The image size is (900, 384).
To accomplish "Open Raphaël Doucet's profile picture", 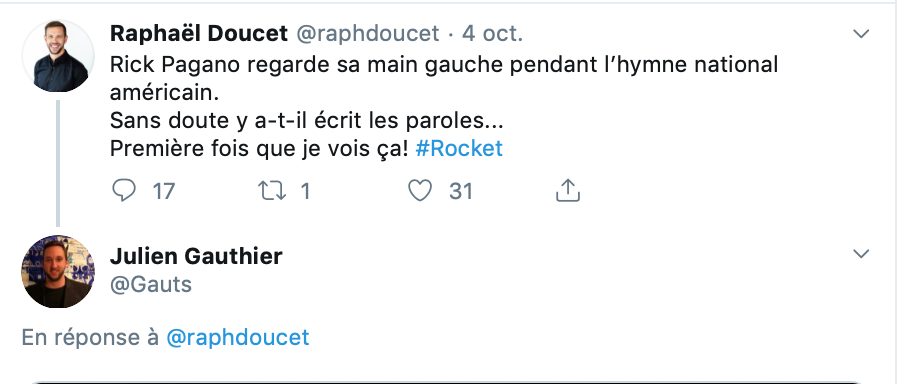I will [x=58, y=56].
